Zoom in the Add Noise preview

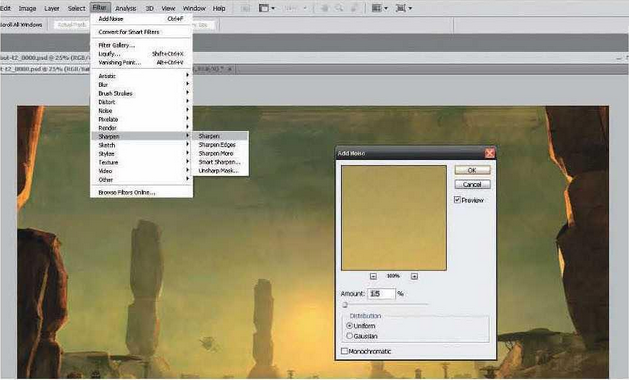coord(414,276)
